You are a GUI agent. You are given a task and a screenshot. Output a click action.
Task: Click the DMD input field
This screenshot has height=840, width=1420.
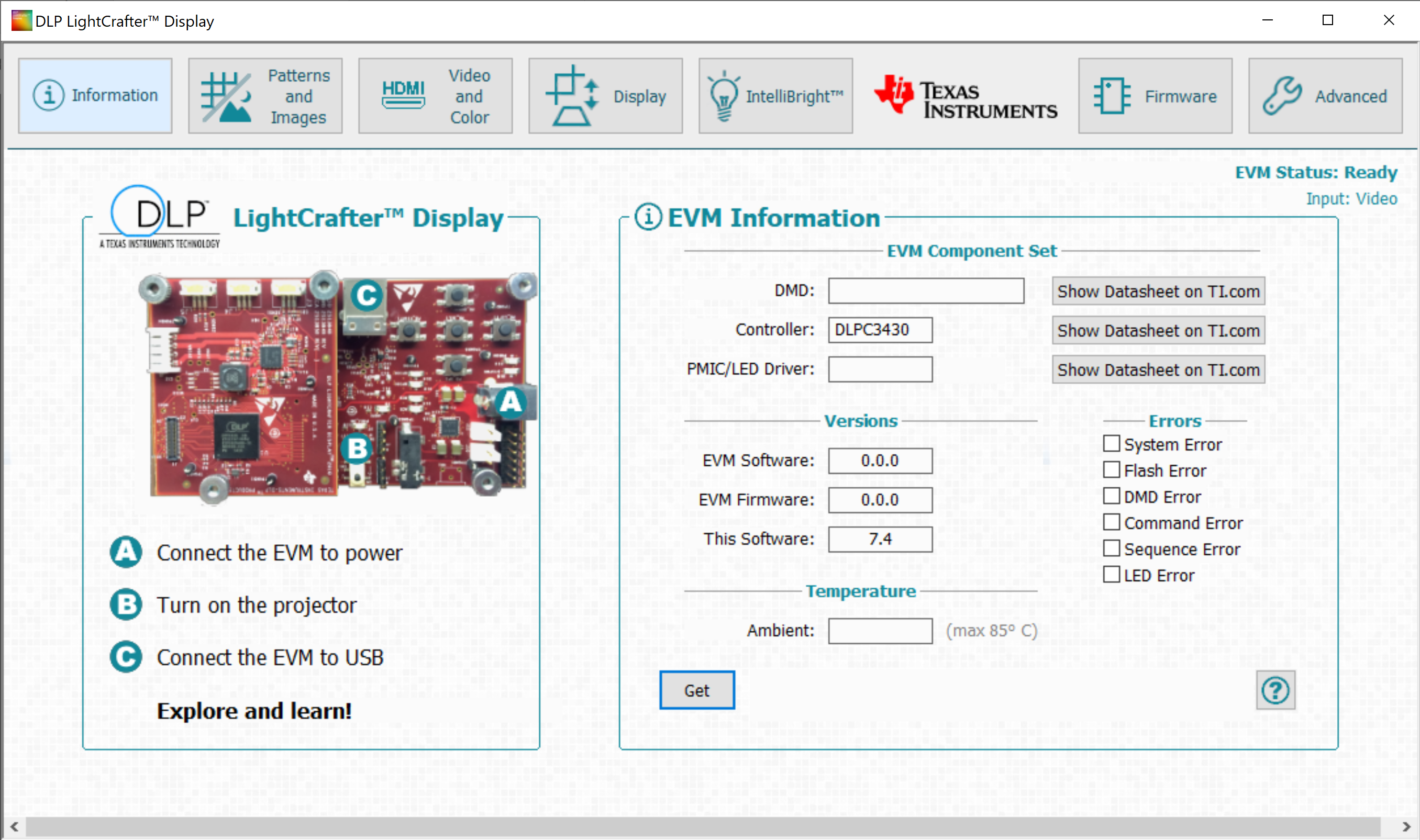[x=926, y=291]
